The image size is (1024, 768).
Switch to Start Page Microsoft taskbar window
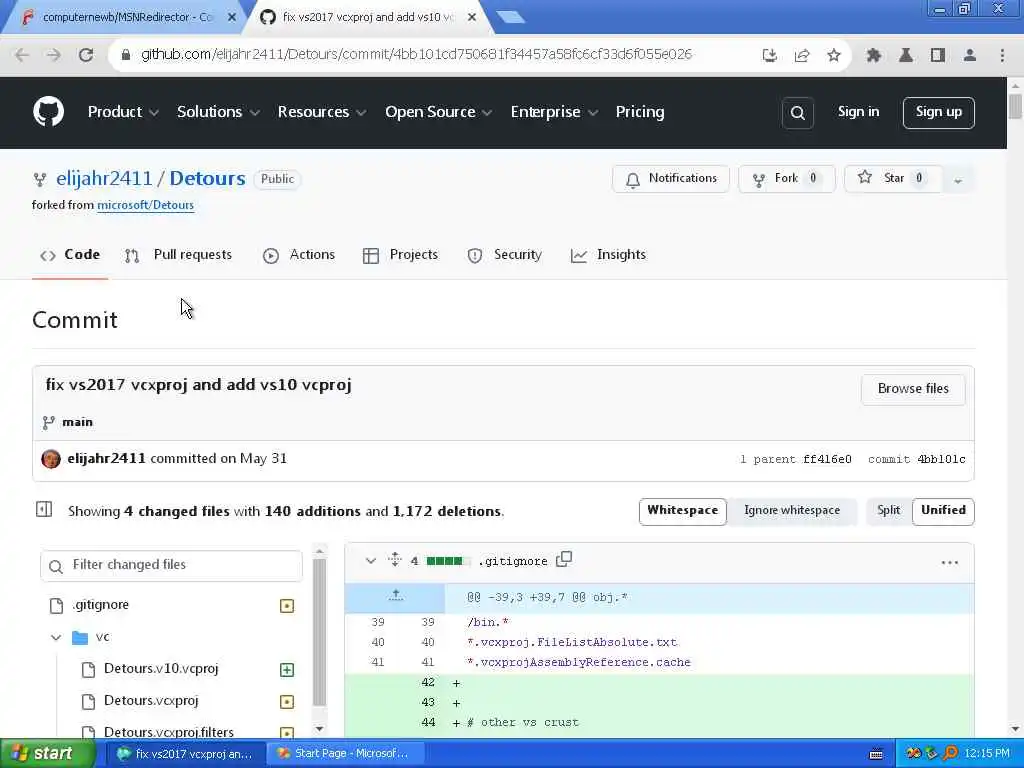click(344, 754)
